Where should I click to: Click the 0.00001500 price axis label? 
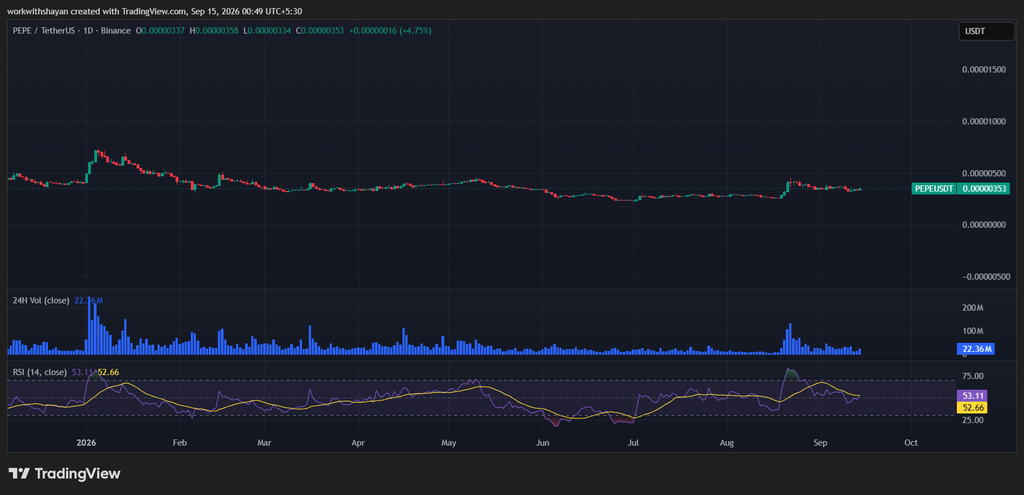point(984,70)
